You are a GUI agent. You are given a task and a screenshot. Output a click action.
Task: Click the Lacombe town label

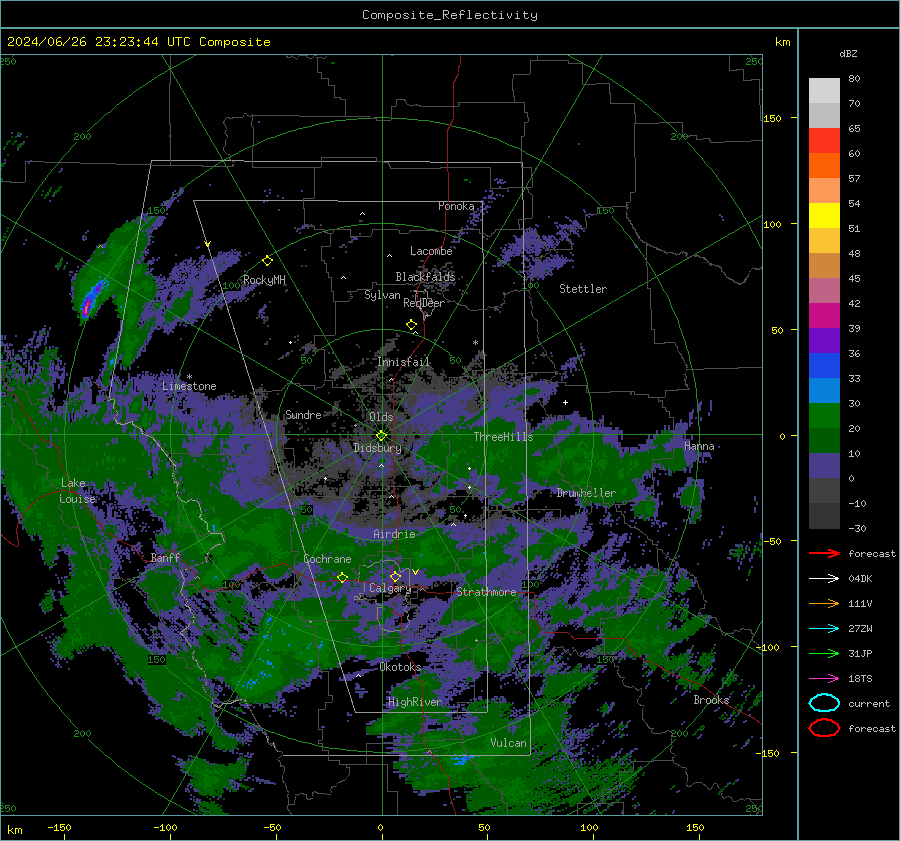coord(431,251)
